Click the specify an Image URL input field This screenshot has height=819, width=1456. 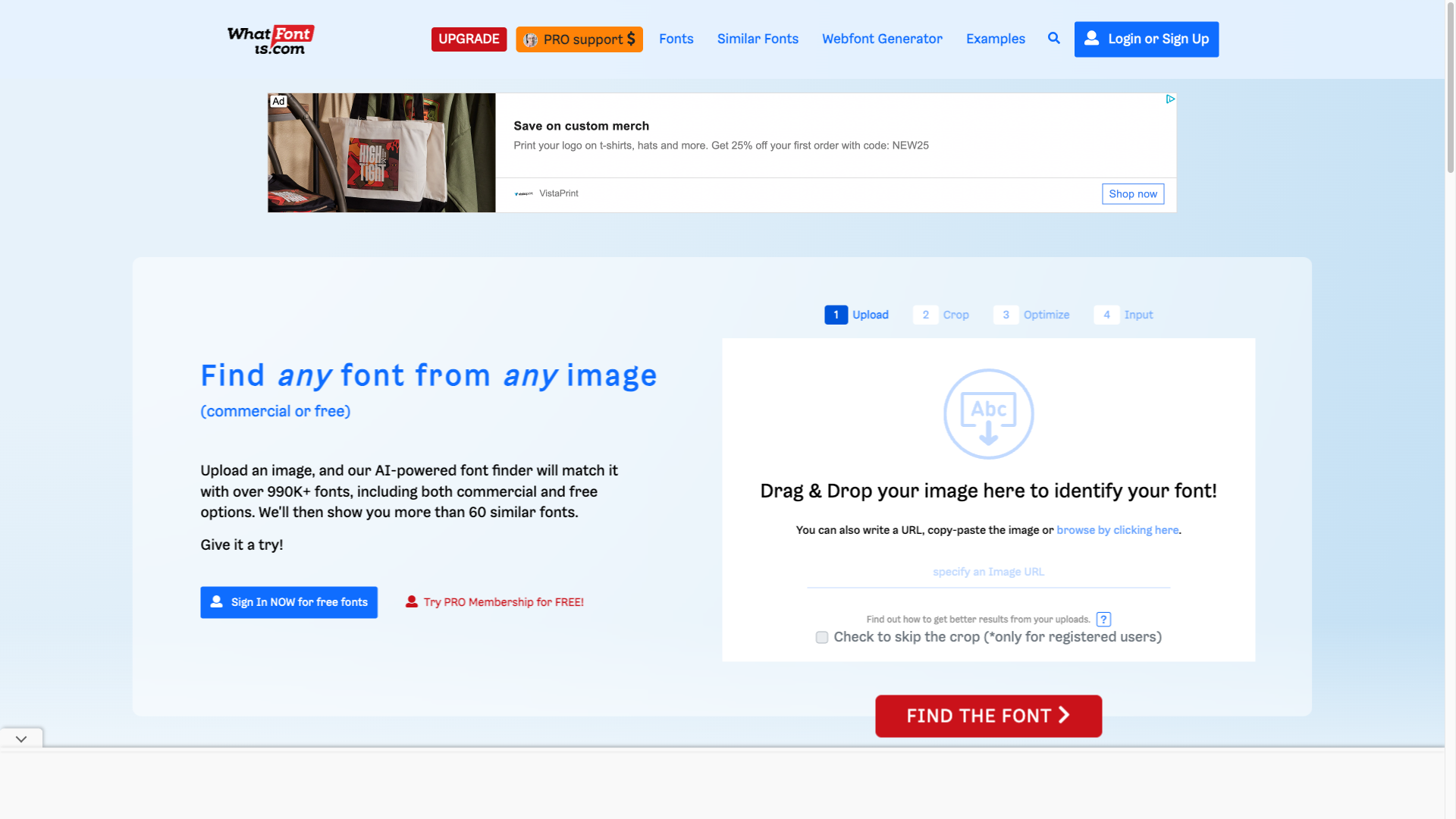[x=988, y=572]
